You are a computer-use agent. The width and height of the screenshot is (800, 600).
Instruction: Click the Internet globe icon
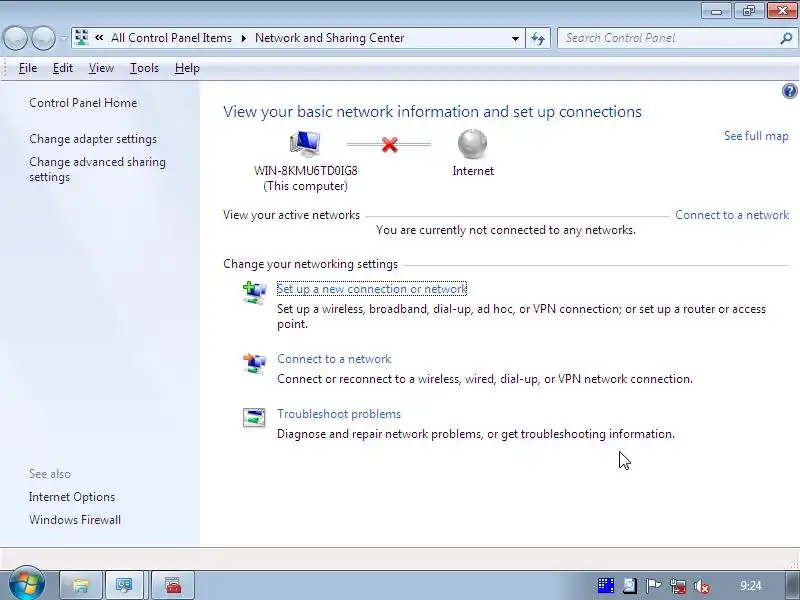(472, 144)
